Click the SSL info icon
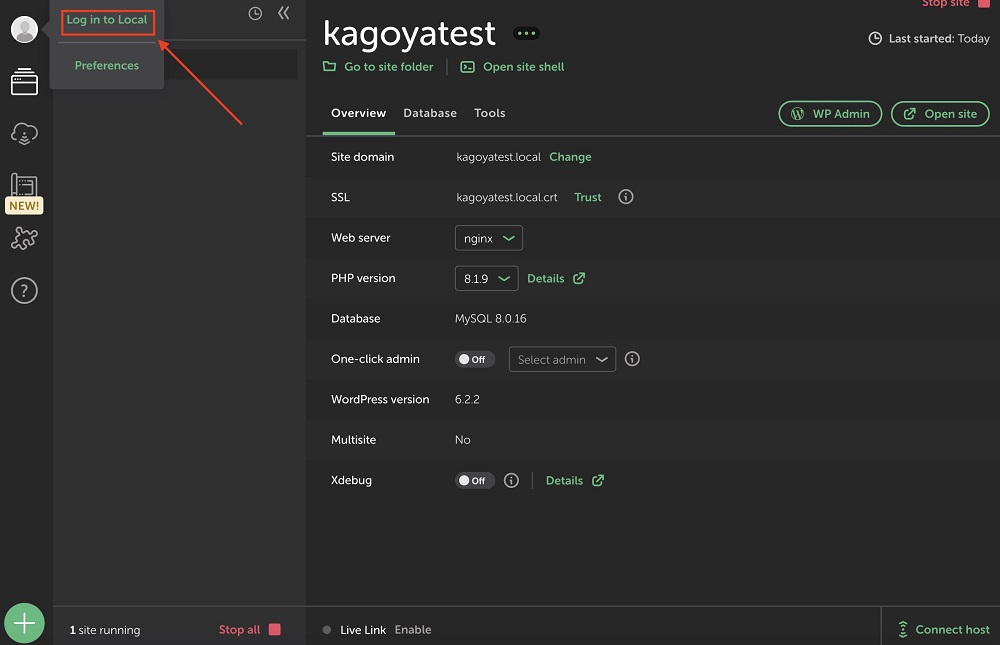 [626, 197]
